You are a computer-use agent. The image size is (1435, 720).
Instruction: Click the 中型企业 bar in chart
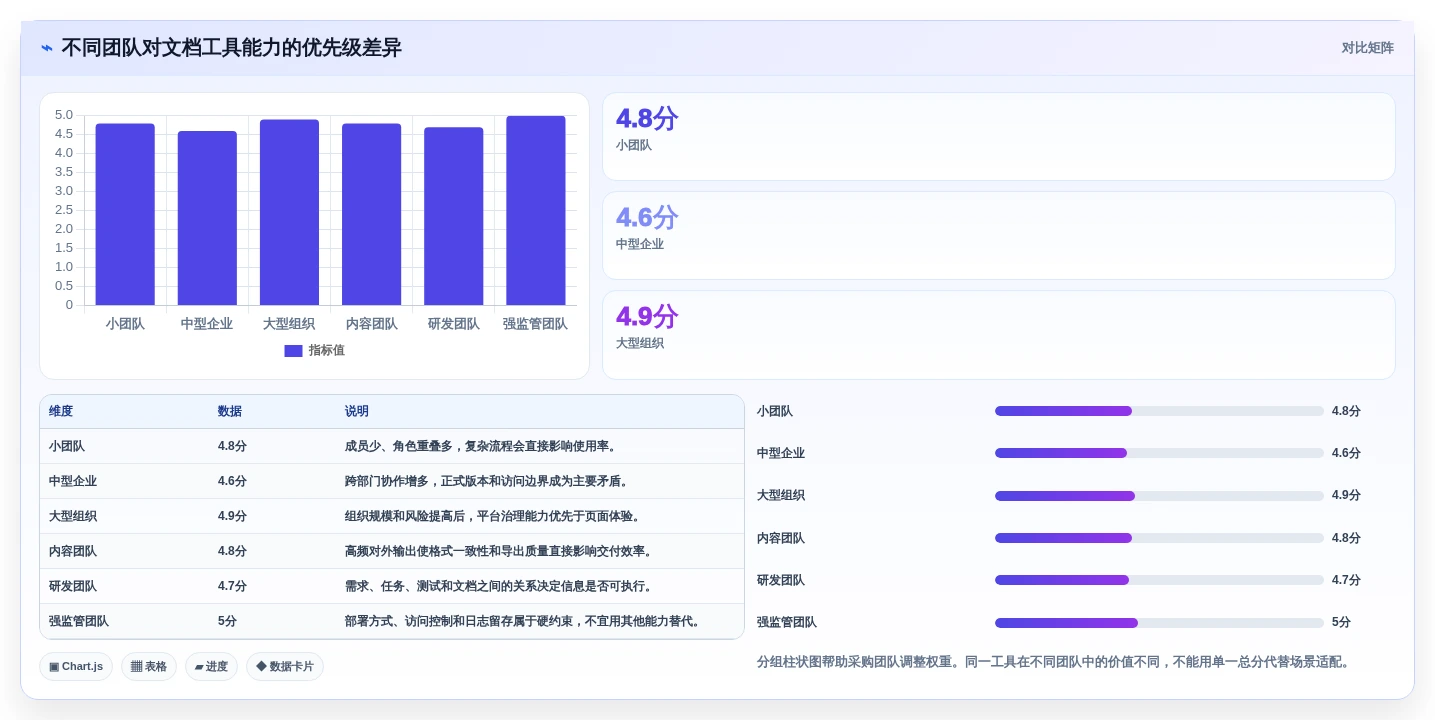click(x=207, y=218)
